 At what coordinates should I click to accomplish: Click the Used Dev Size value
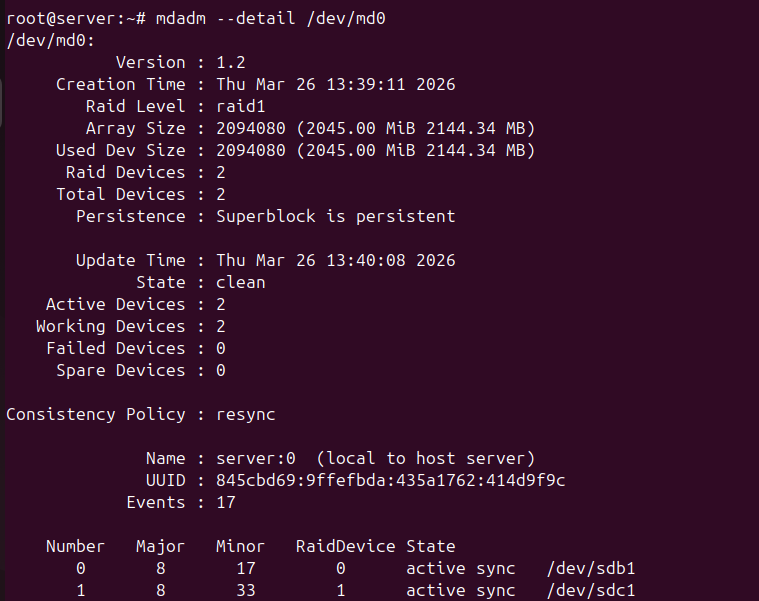pos(375,151)
